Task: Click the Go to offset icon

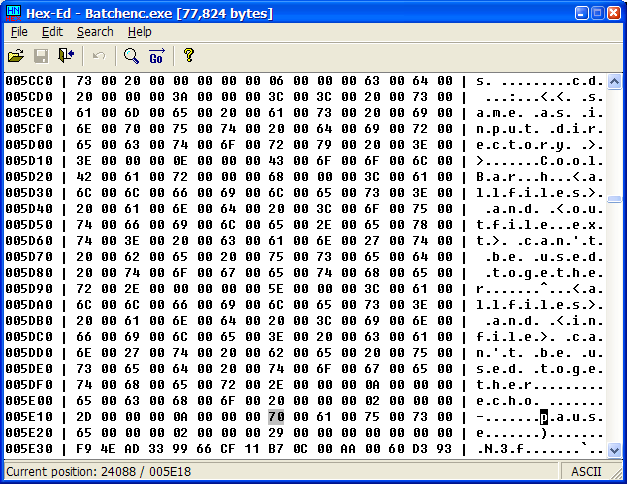Action: click(x=156, y=56)
